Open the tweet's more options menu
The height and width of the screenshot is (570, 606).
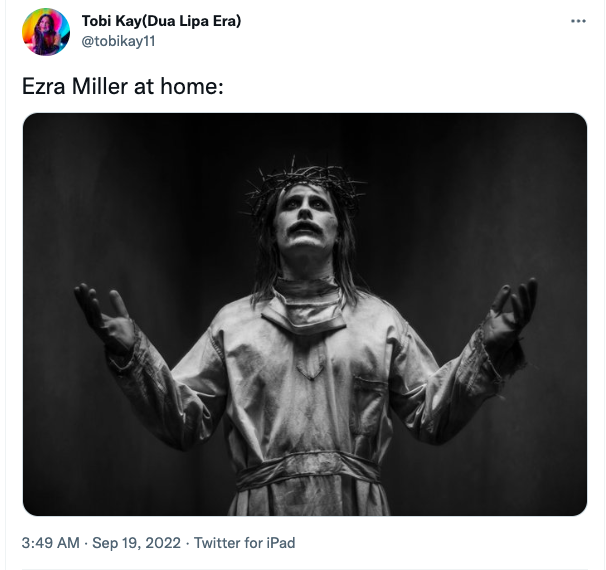[577, 21]
